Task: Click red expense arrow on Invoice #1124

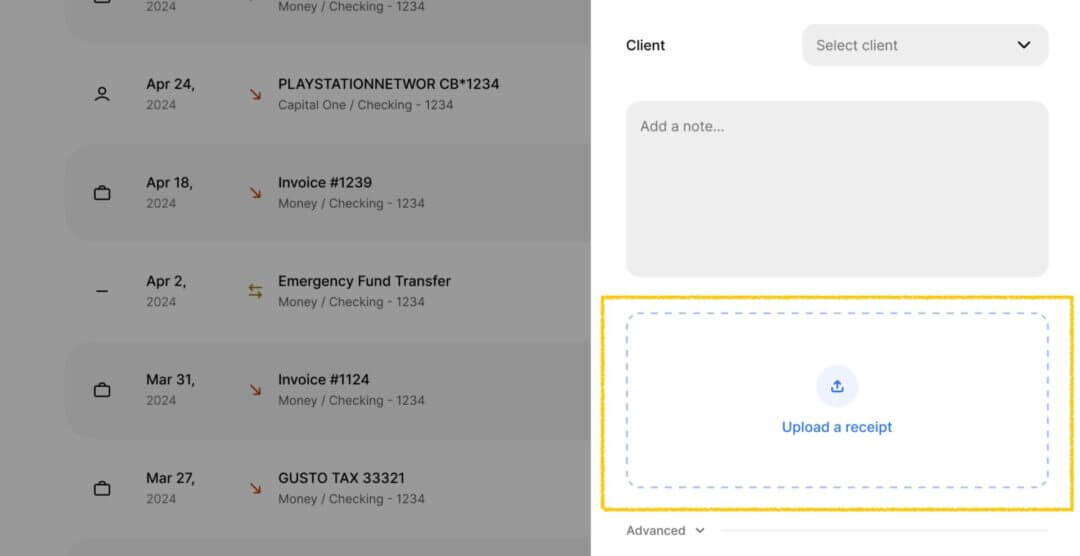Action: click(256, 390)
